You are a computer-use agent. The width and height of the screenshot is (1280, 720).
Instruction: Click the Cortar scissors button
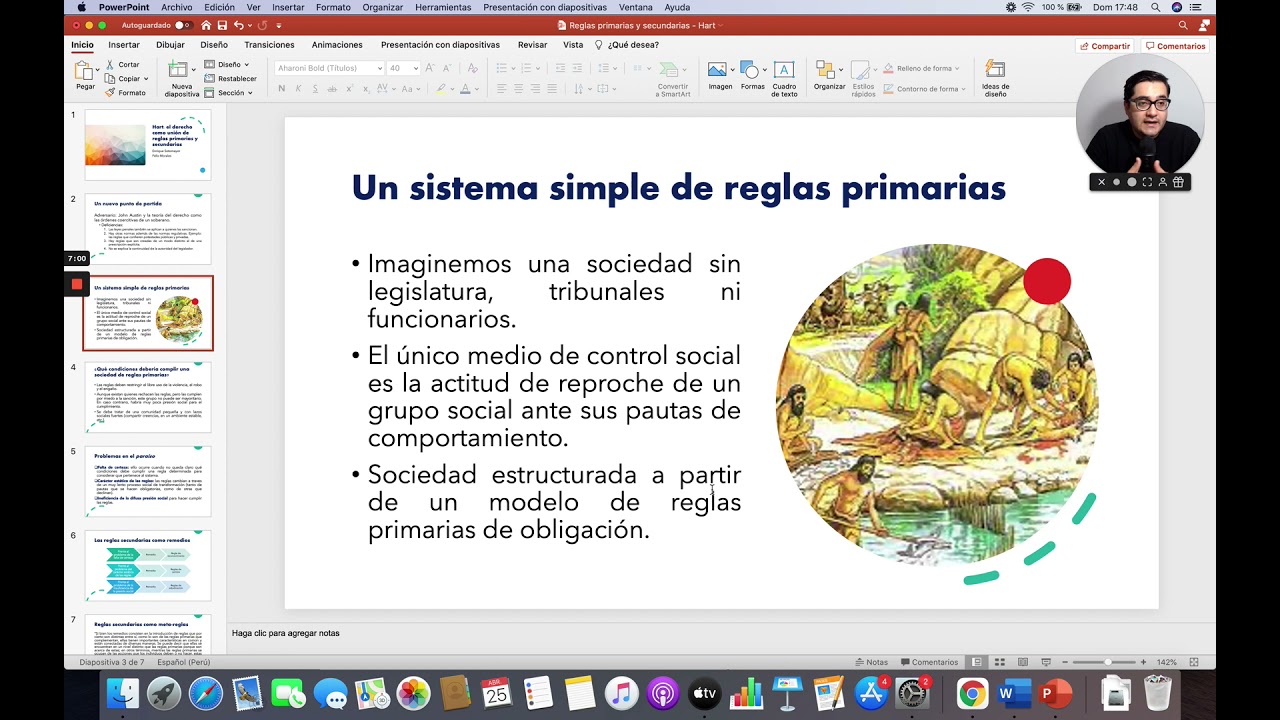pyautogui.click(x=122, y=64)
